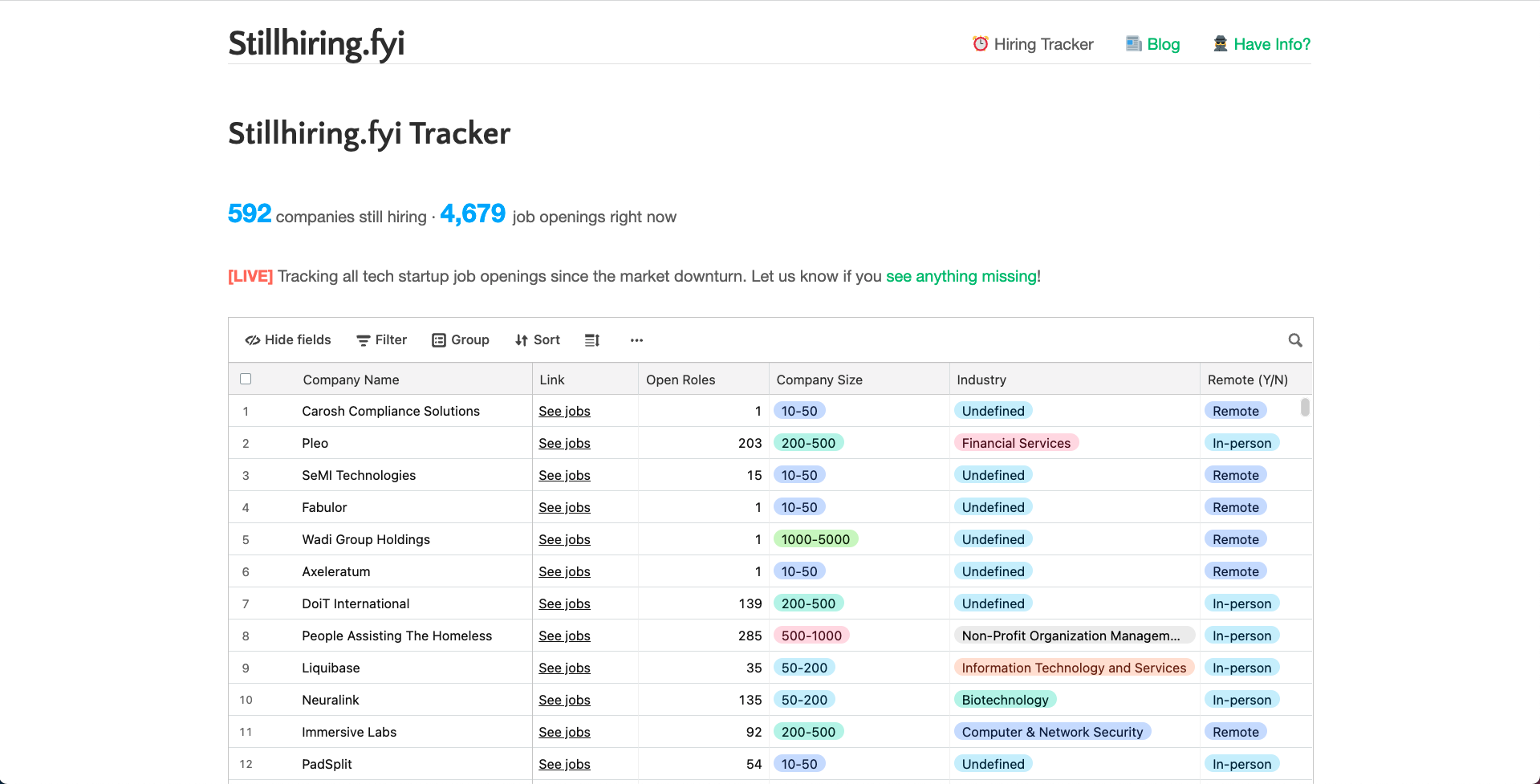The height and width of the screenshot is (784, 1540).
Task: Click the newspaper Blog icon
Action: point(1134,43)
